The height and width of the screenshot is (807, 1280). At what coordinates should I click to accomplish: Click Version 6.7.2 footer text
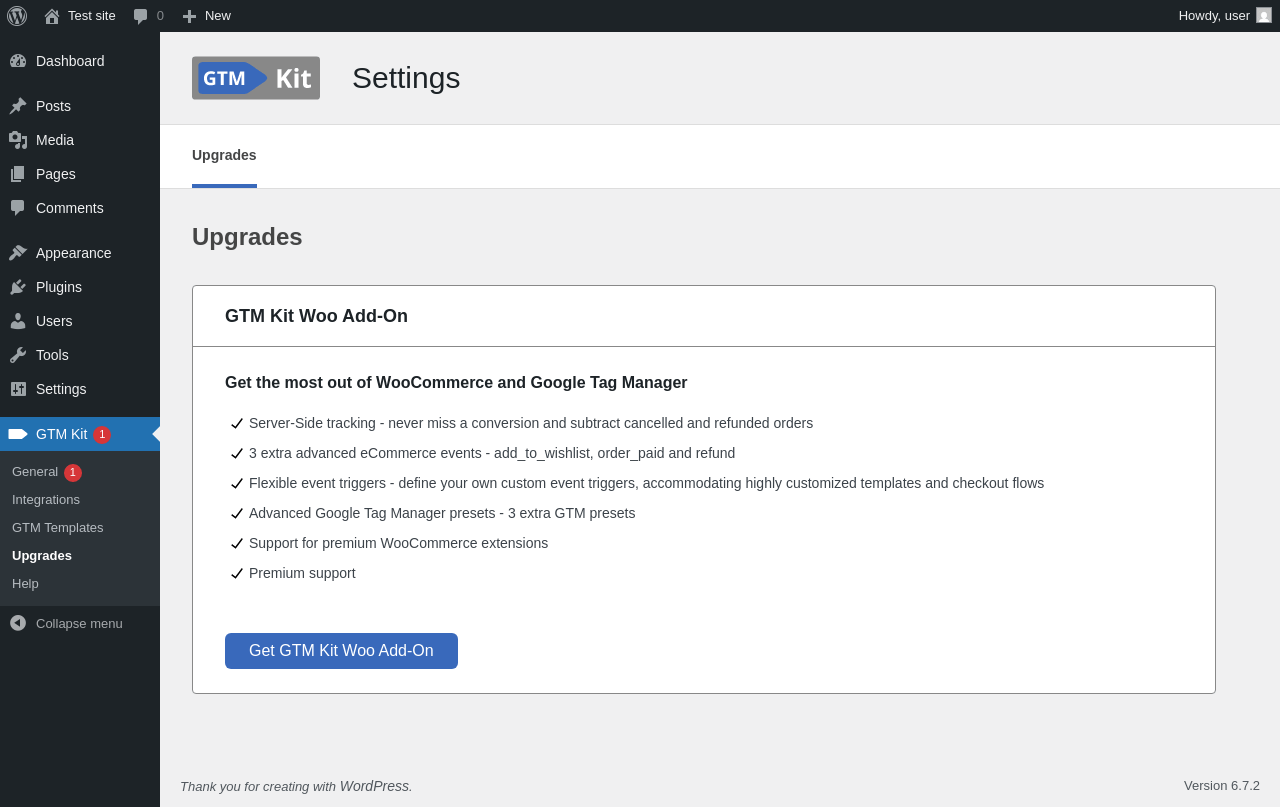(x=1222, y=786)
